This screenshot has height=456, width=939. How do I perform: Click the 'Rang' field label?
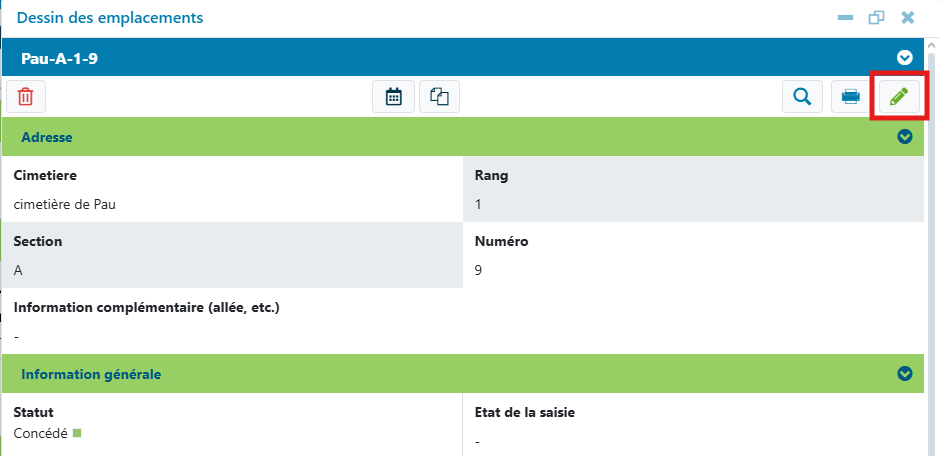[x=491, y=176]
